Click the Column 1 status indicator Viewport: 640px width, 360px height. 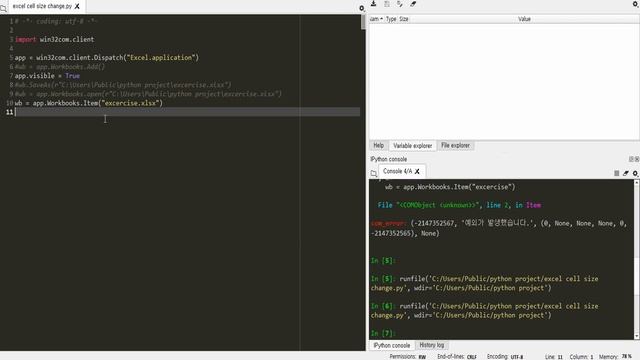pos(581,356)
